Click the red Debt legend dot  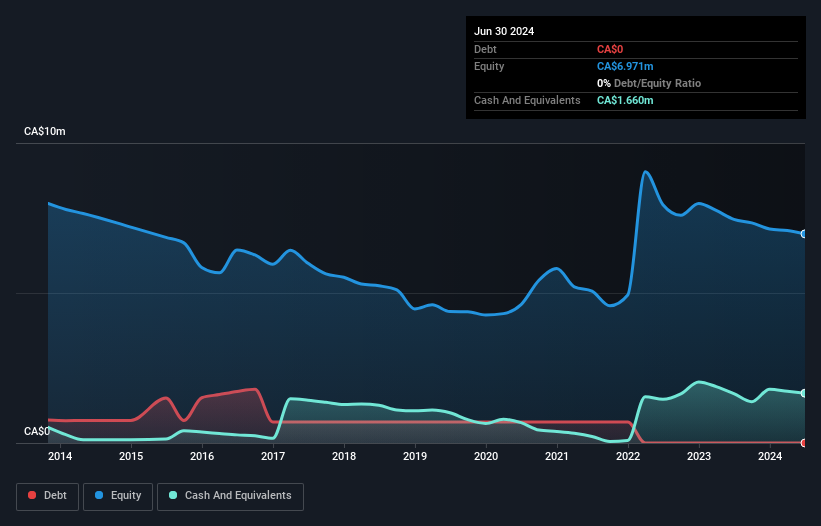(x=32, y=495)
